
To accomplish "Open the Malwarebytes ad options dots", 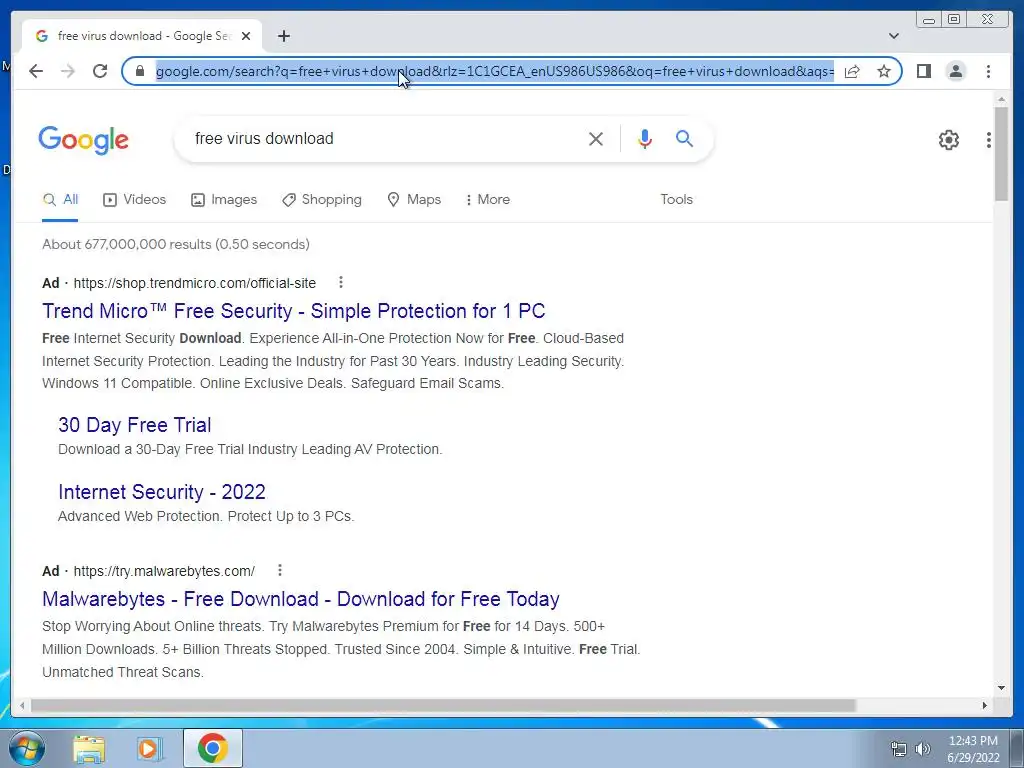I will click(x=280, y=570).
